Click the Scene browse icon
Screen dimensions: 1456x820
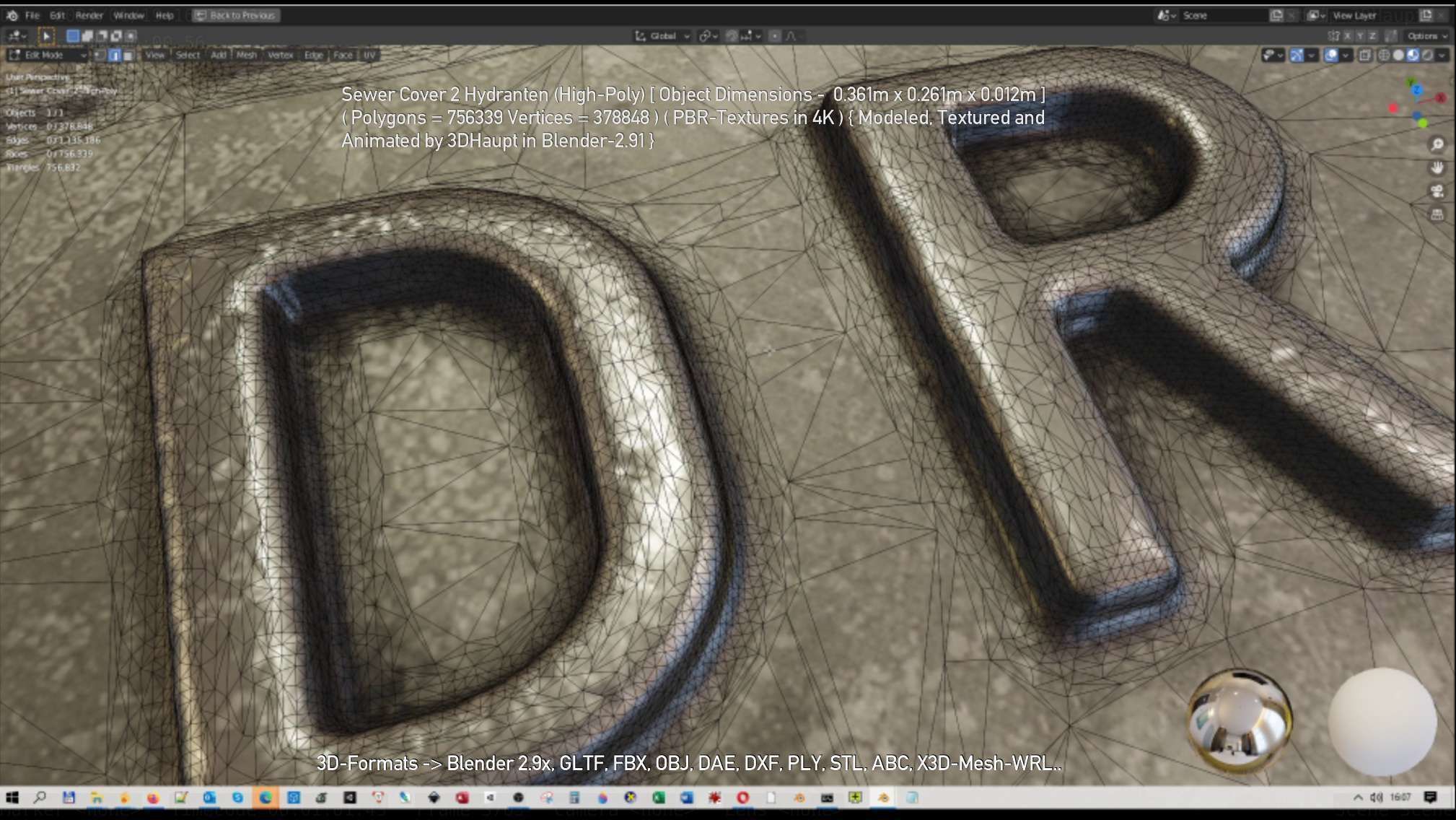point(1167,15)
